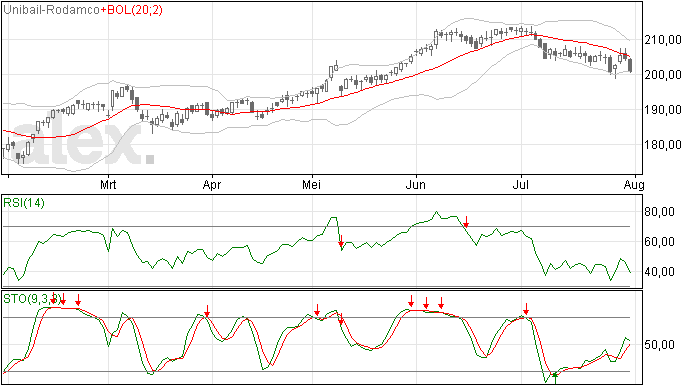Viewport: 690px width, 387px height.
Task: Click the 190,00 price axis label
Action: point(663,110)
